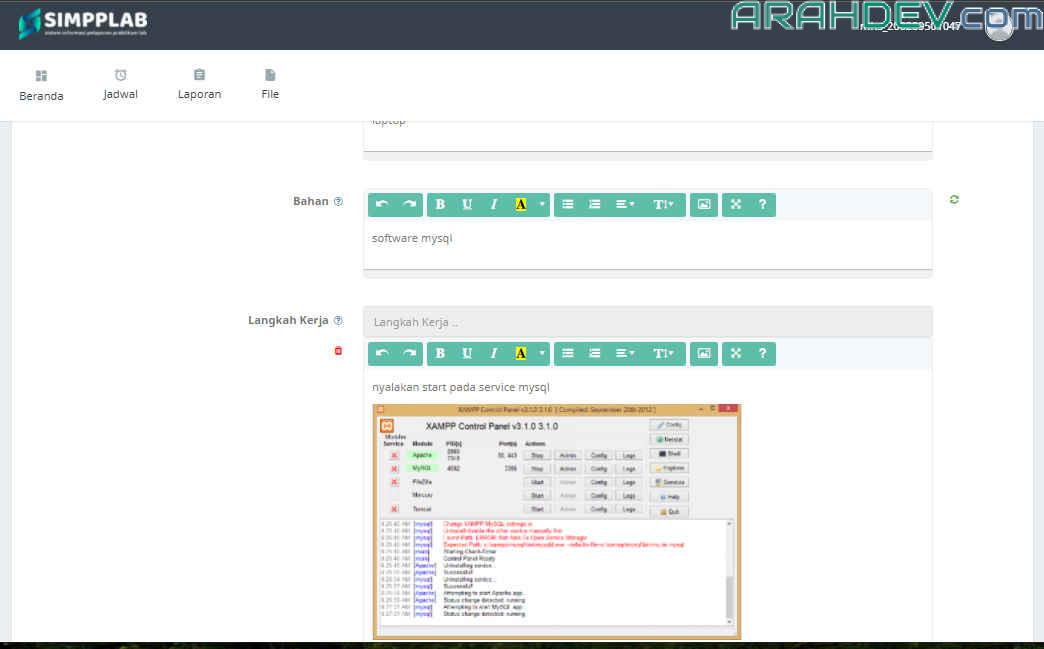Expand font size dropdown in the Bahan editor
The height and width of the screenshot is (649, 1044).
pos(663,205)
